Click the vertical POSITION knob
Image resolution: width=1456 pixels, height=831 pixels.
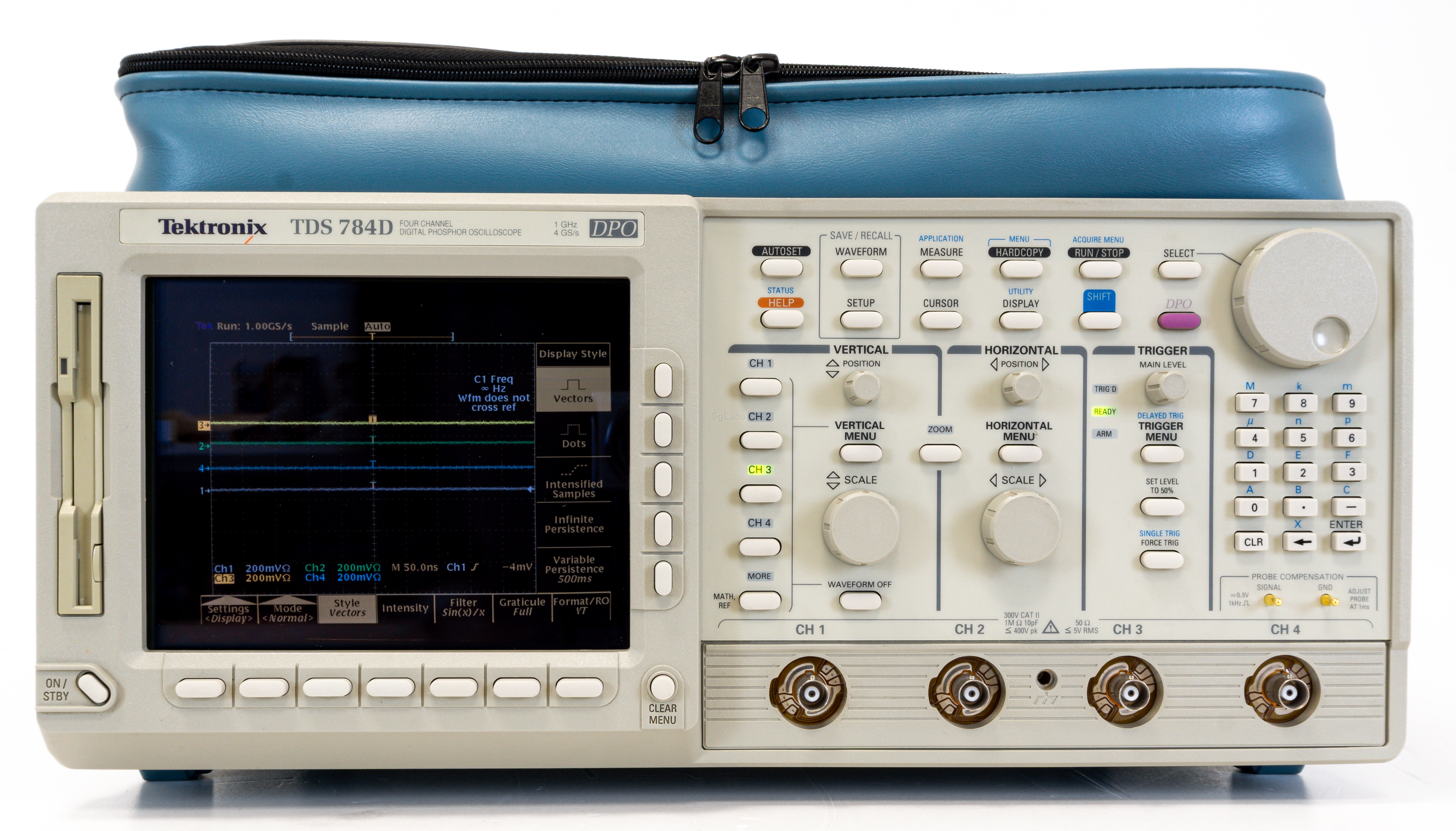(861, 388)
